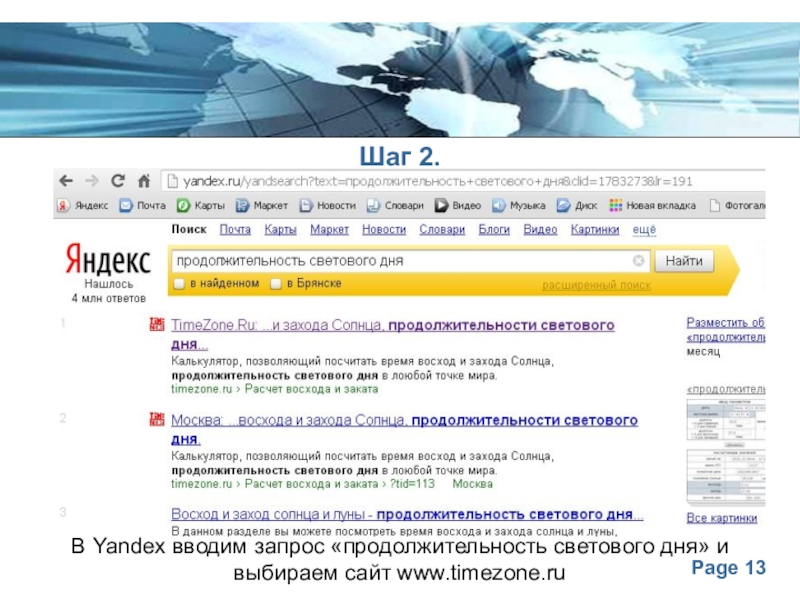Image resolution: width=800 pixels, height=600 pixels.
Task: Switch to the Словари link above search box
Action: coord(442,230)
